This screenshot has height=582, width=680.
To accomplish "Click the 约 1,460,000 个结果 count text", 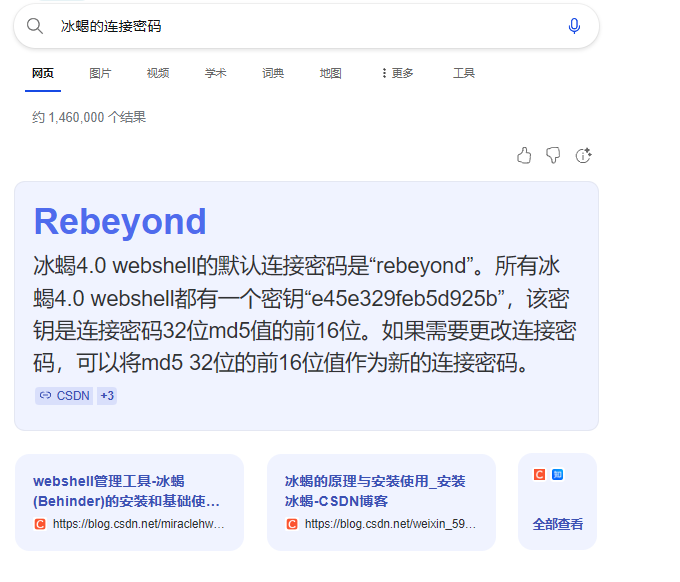I will click(x=89, y=117).
